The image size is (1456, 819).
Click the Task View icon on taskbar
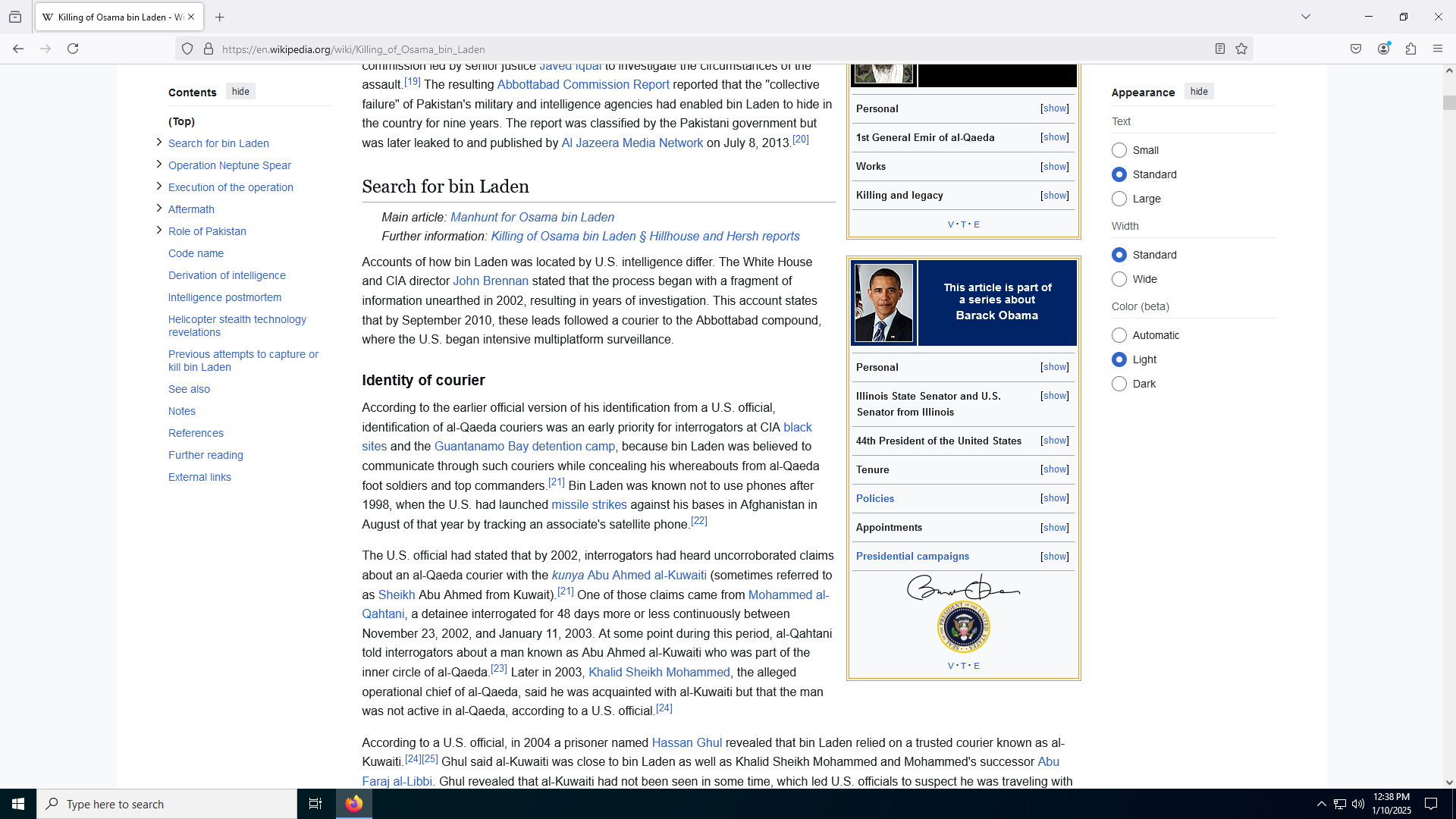click(315, 804)
